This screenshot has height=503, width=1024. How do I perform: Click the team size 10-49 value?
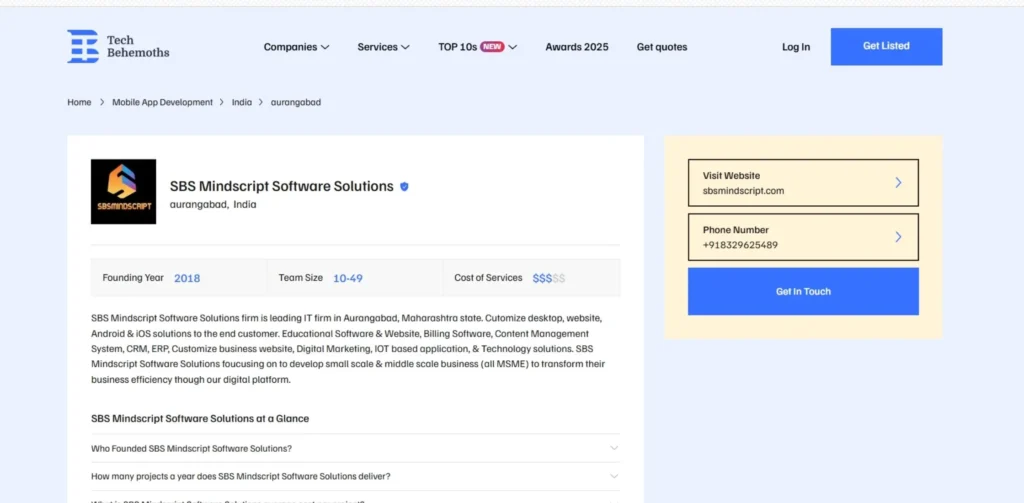pos(347,278)
